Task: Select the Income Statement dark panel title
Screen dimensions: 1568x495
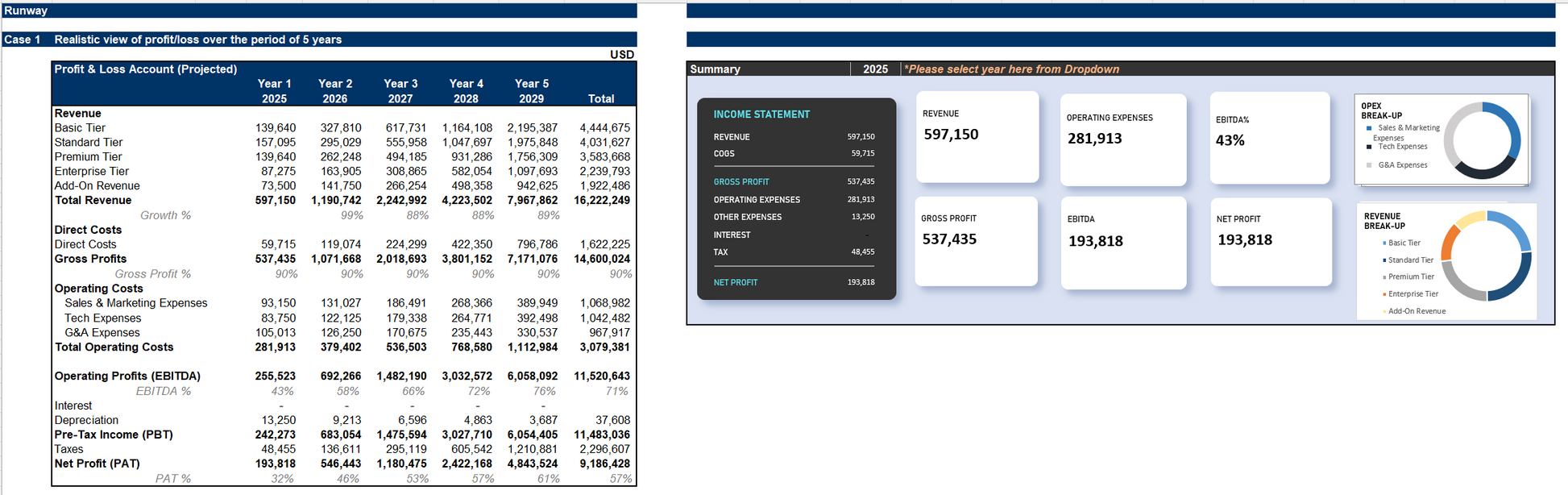Action: (761, 114)
